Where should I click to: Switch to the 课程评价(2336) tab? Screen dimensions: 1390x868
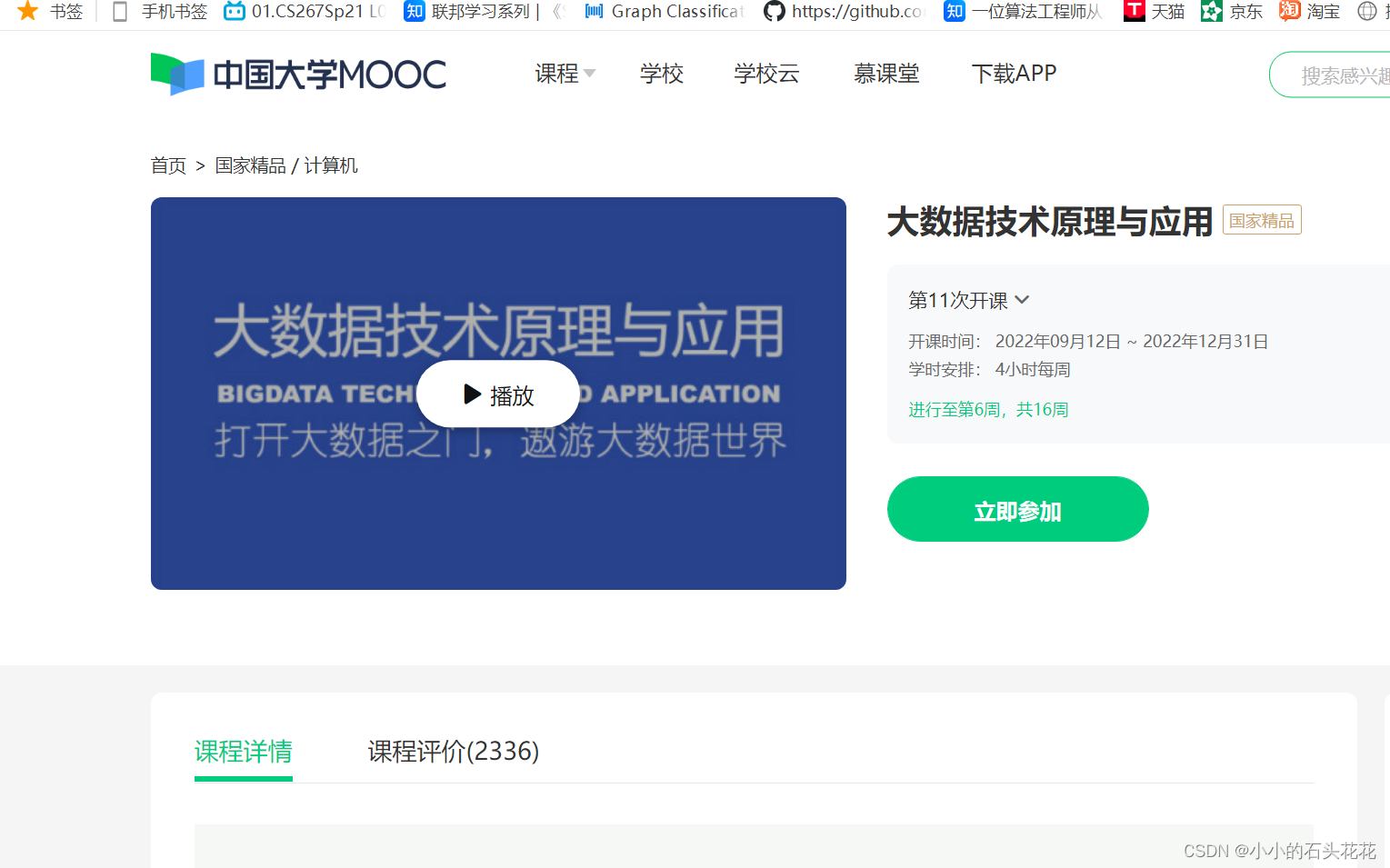(453, 752)
